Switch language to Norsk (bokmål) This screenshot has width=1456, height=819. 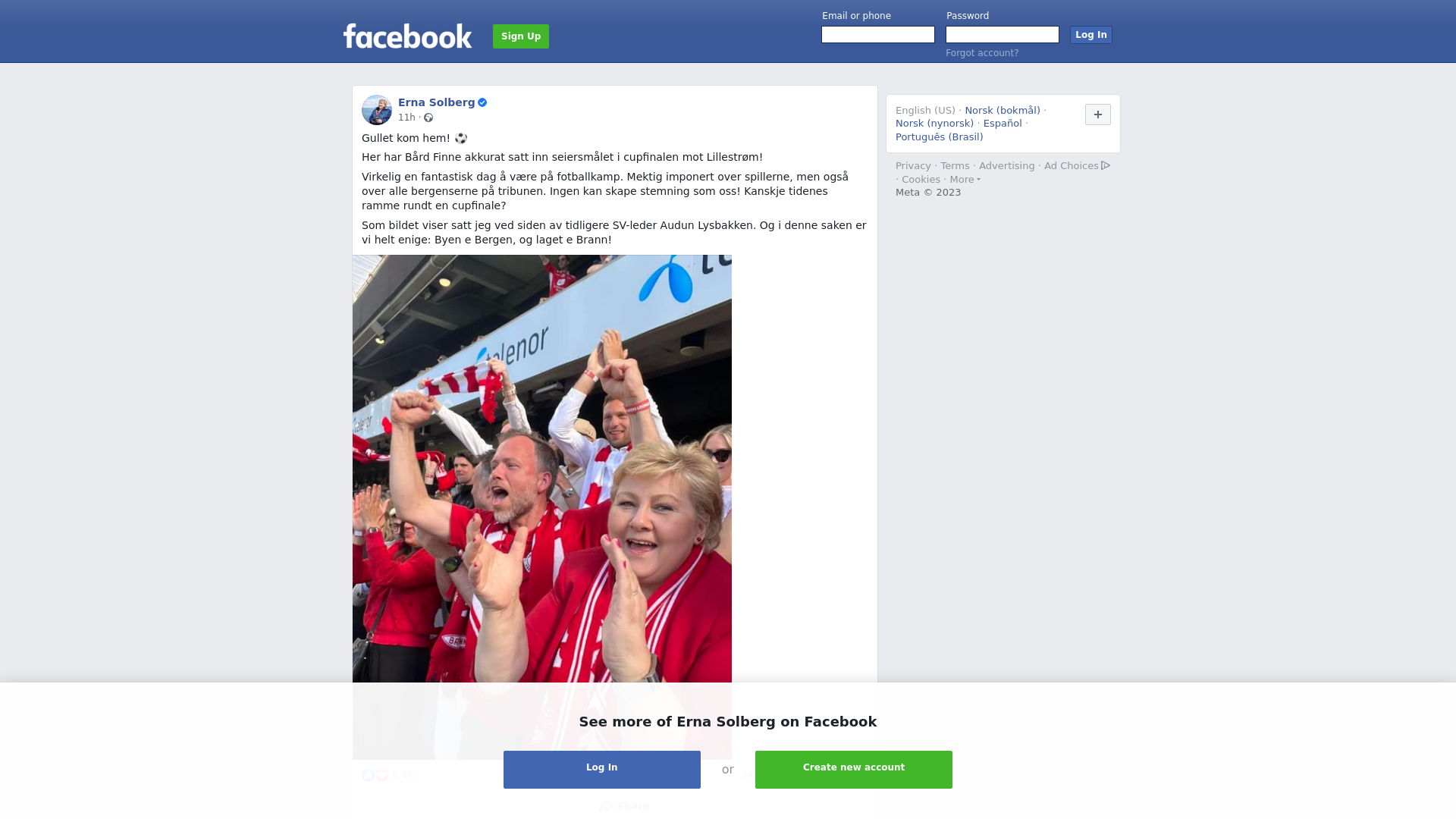pos(1003,111)
